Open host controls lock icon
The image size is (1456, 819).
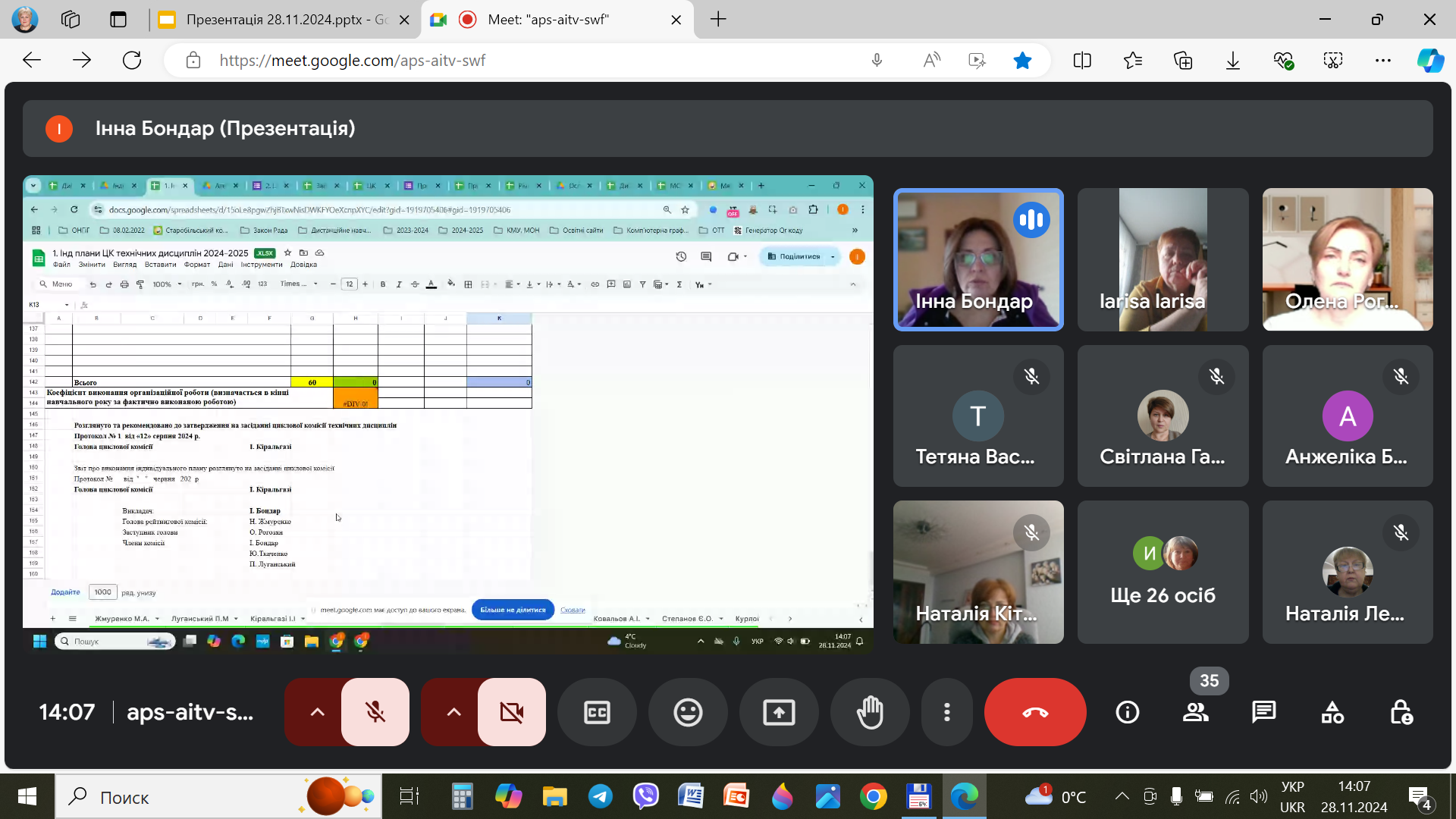(x=1401, y=712)
